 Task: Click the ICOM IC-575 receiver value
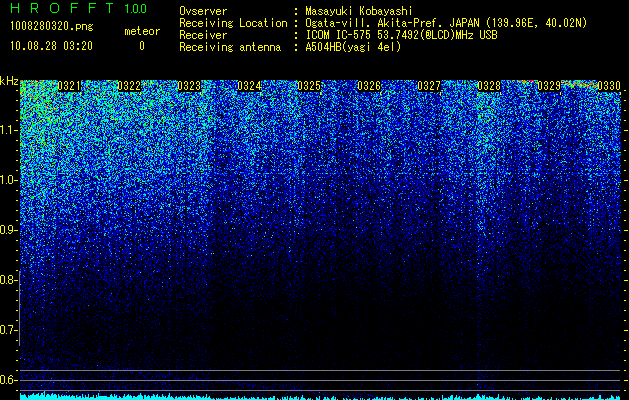click(401, 35)
